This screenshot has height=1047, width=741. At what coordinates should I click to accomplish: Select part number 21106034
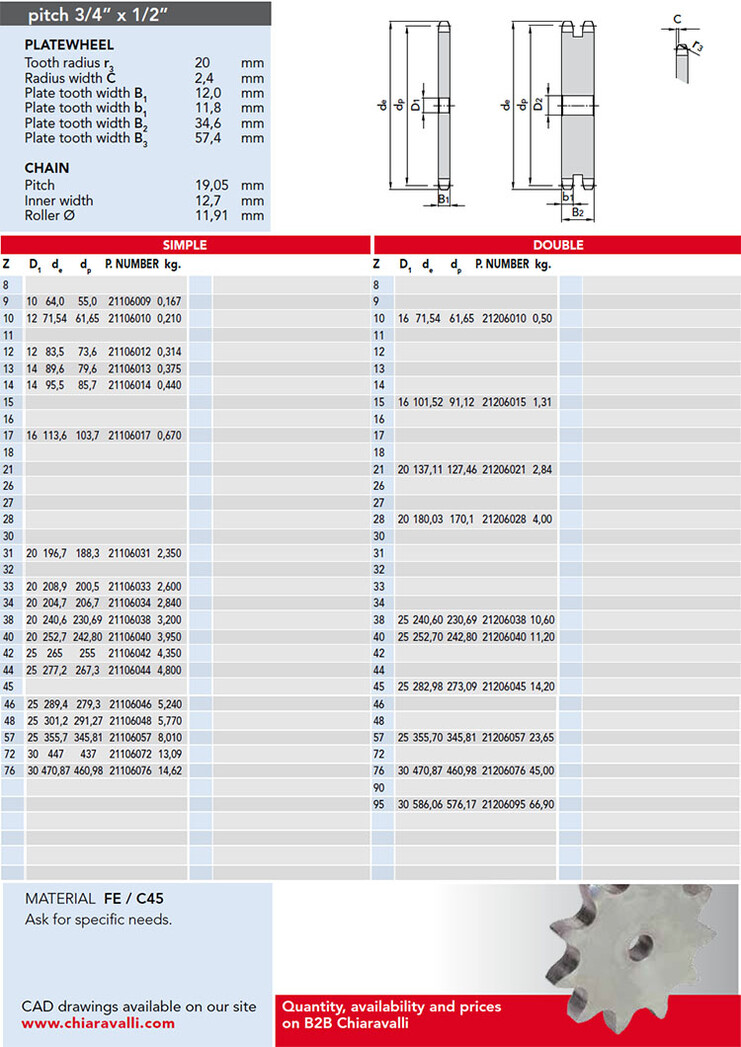(130, 603)
